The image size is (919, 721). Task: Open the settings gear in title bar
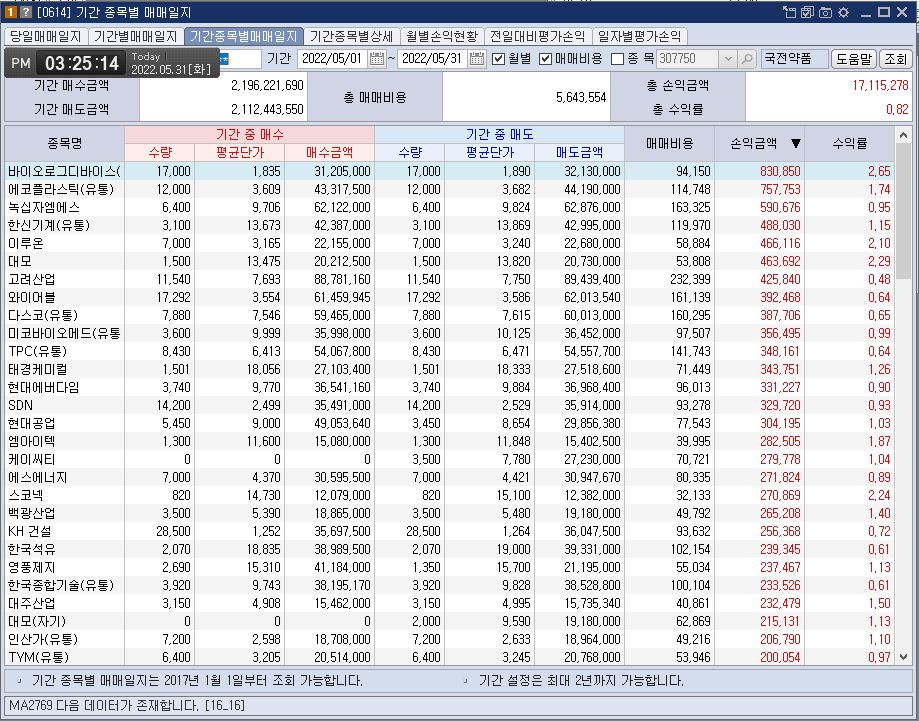point(843,13)
